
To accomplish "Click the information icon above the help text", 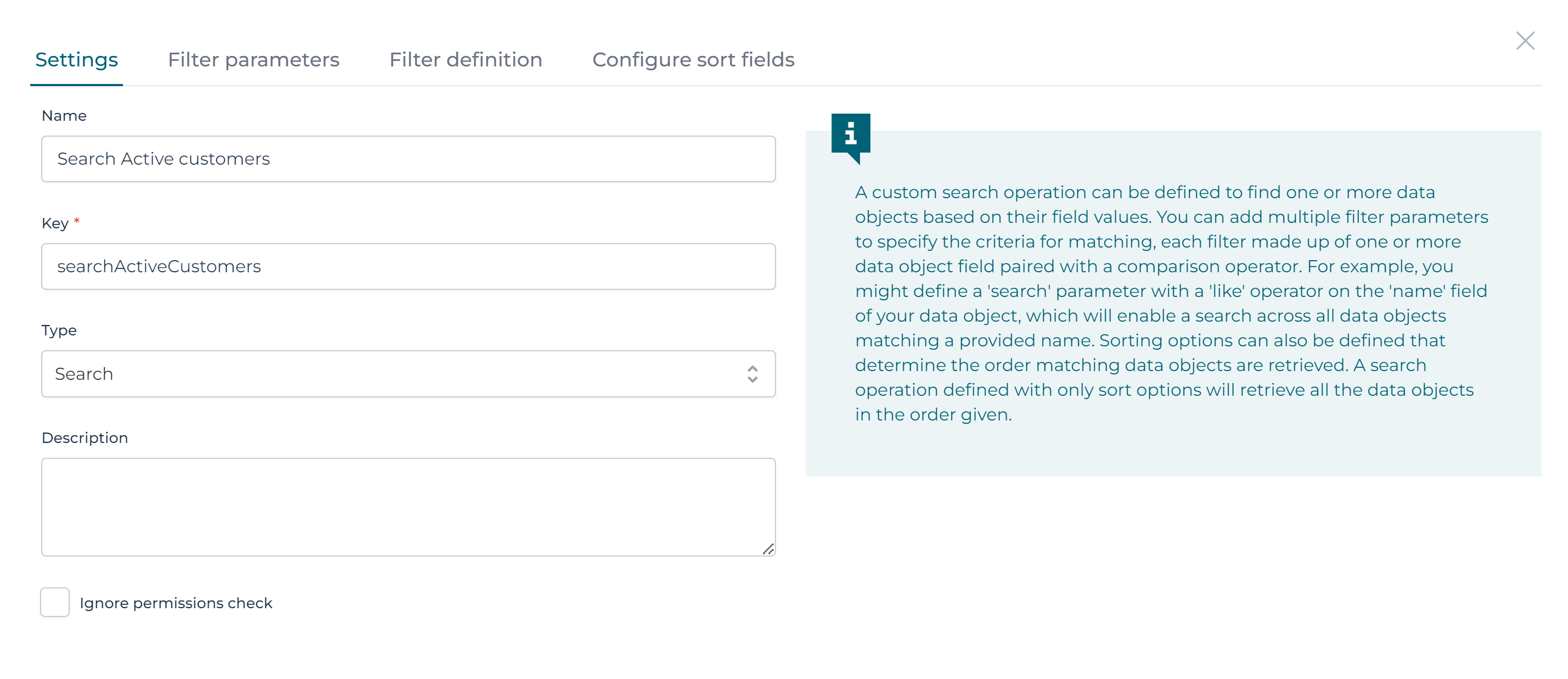I will [852, 134].
